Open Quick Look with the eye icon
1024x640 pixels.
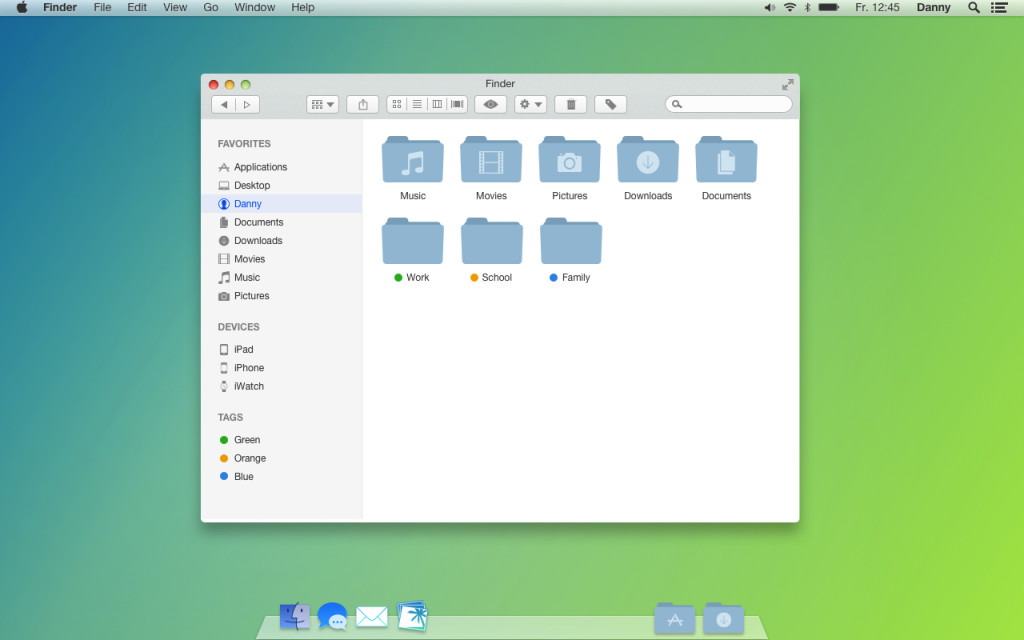(x=490, y=104)
